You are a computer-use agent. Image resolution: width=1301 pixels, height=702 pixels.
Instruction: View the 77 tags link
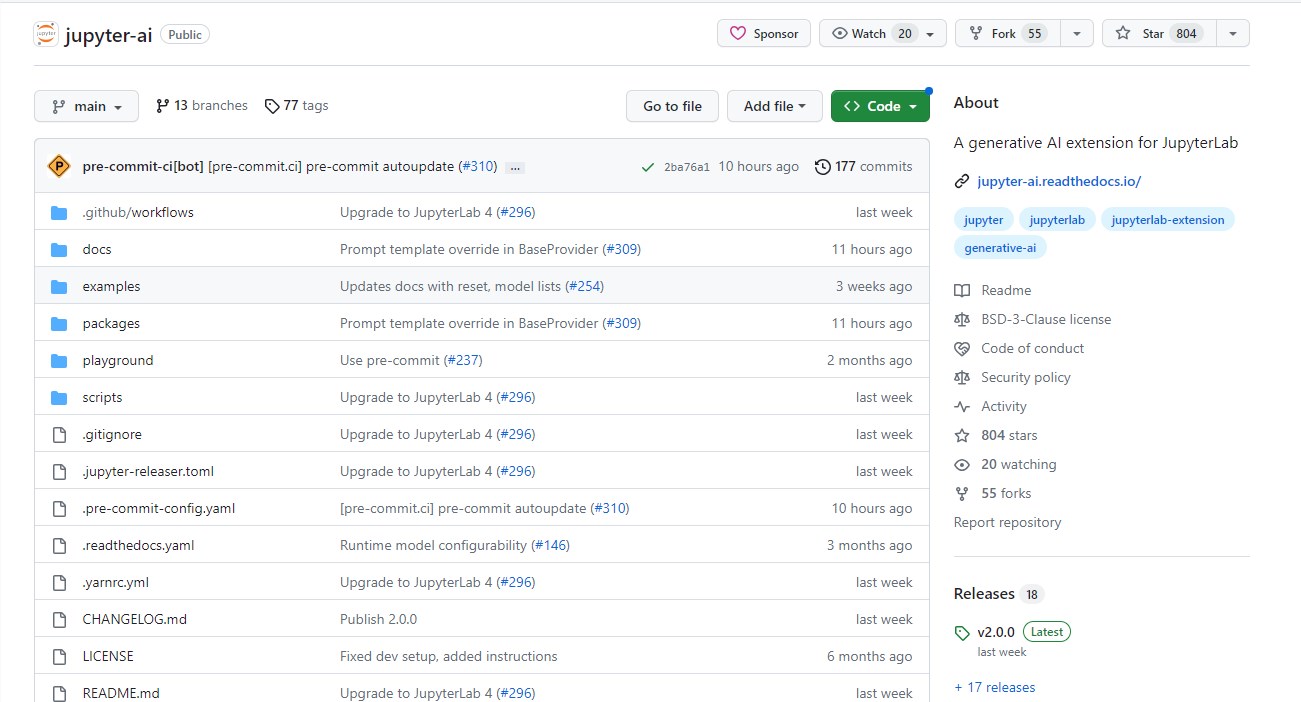pyautogui.click(x=296, y=106)
